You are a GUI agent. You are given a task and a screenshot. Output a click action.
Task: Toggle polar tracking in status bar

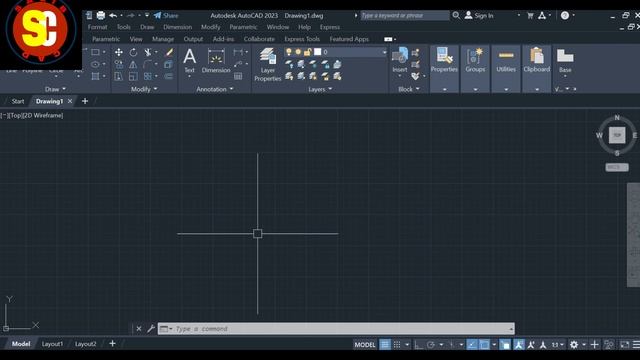(x=431, y=344)
